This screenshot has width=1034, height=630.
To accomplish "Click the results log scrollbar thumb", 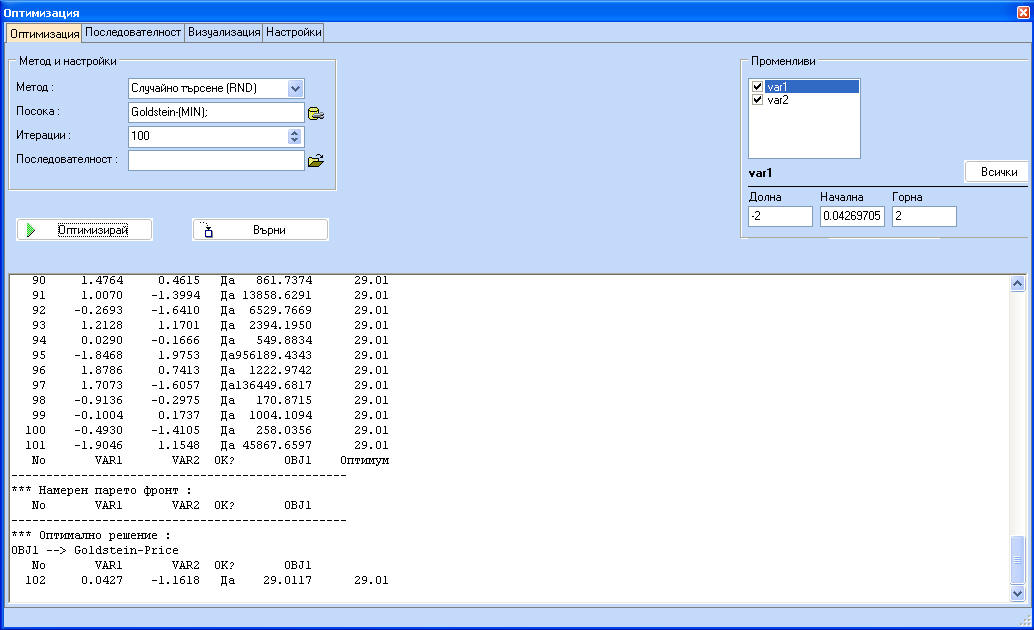I will tap(1018, 560).
